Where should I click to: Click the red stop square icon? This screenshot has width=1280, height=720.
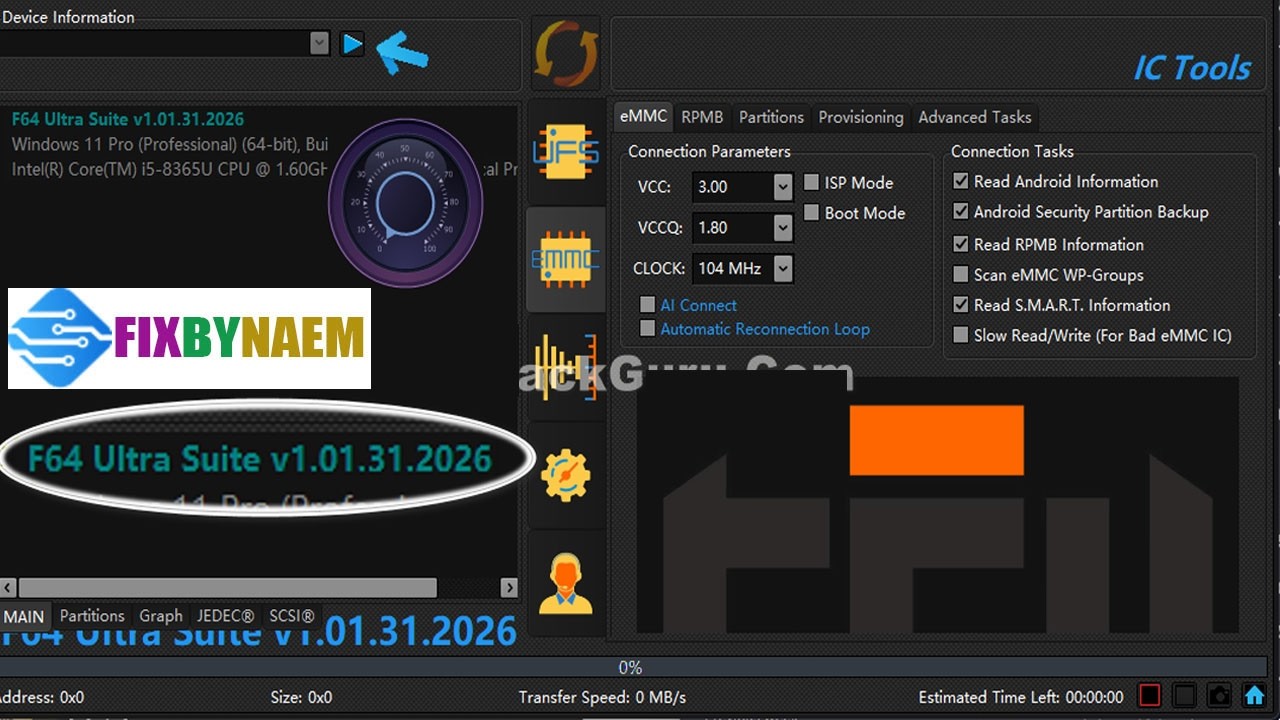[x=1150, y=695]
